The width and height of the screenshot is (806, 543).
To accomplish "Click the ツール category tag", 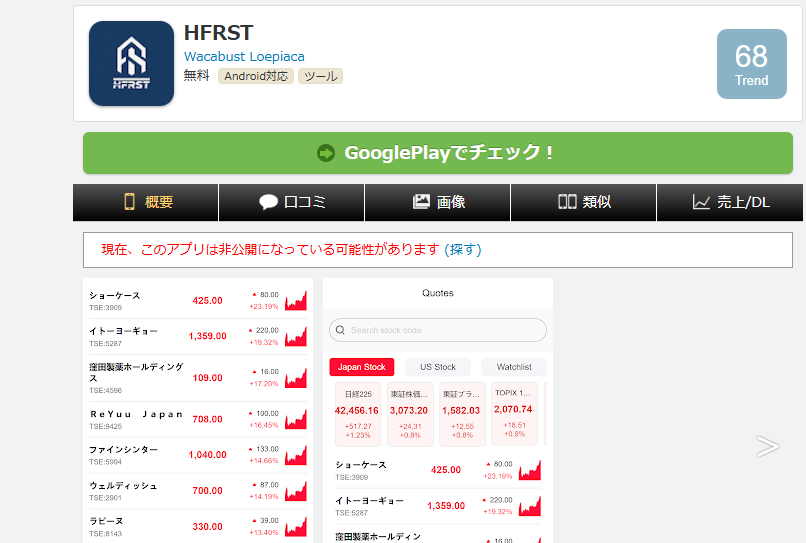I will [x=320, y=76].
